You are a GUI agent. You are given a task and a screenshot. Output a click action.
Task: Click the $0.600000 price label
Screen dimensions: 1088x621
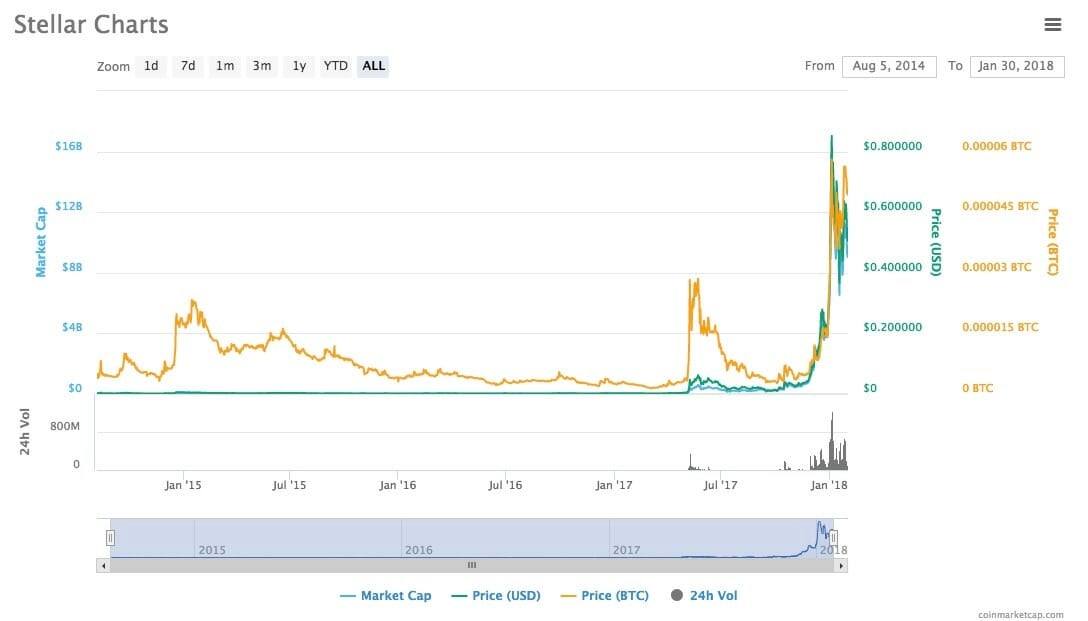coord(892,206)
